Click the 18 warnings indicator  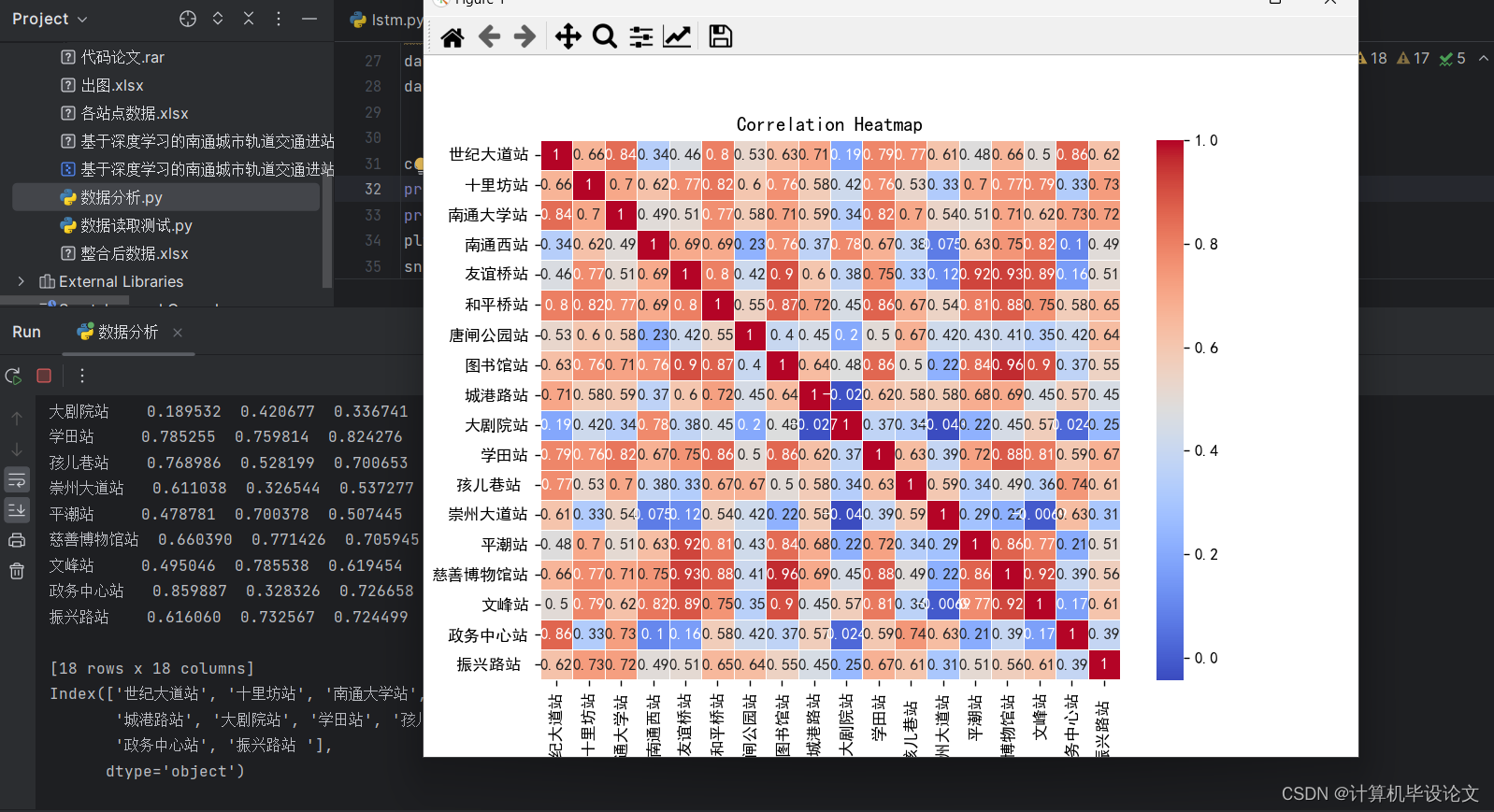pos(1372,58)
